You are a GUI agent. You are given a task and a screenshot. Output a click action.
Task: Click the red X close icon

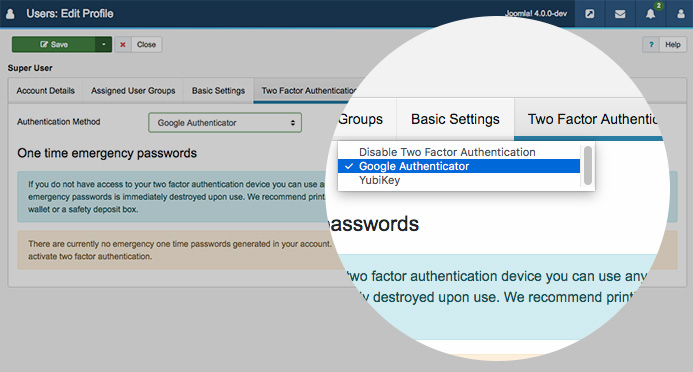coord(123,45)
